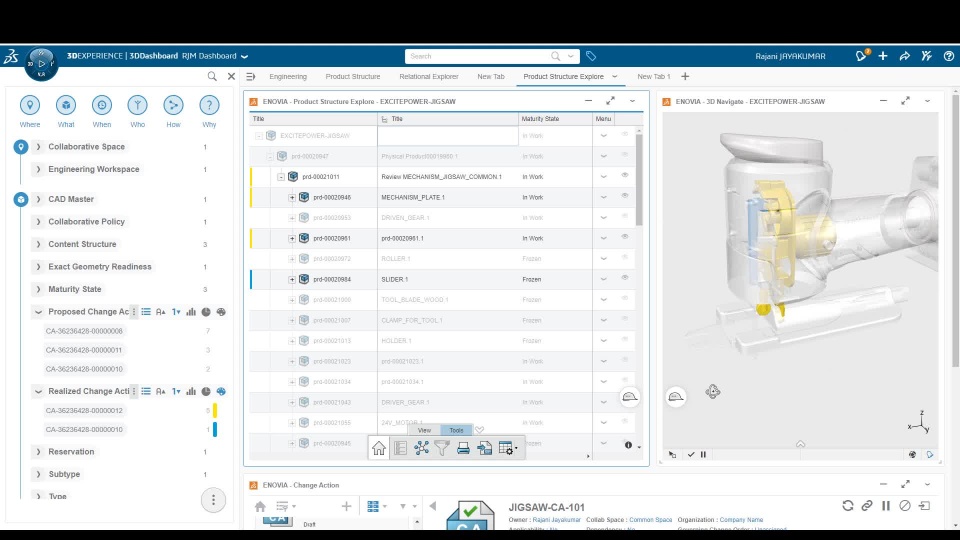Collapse the Proposed Change Action section
The height and width of the screenshot is (540, 960).
tap(39, 312)
